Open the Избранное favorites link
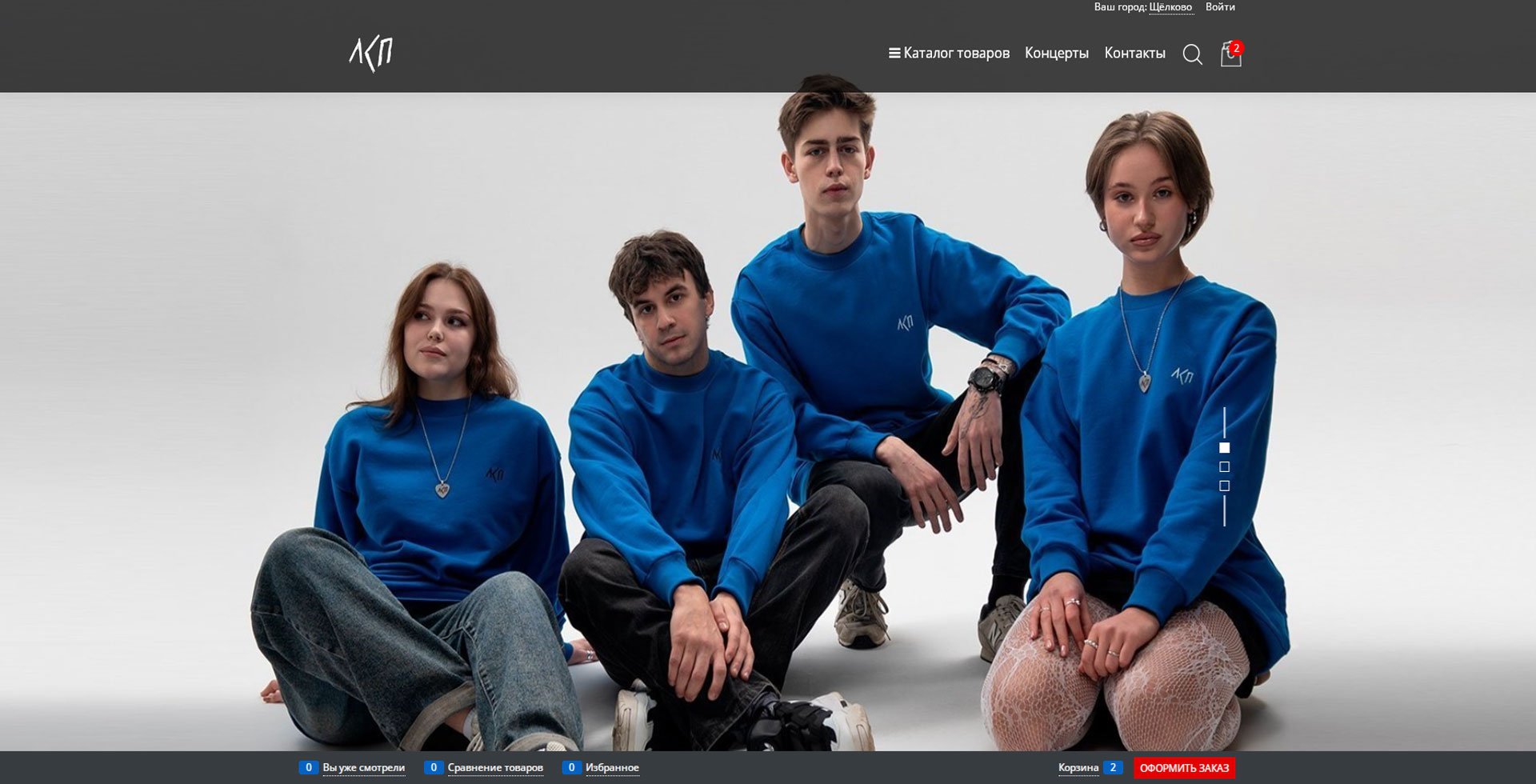 (612, 768)
